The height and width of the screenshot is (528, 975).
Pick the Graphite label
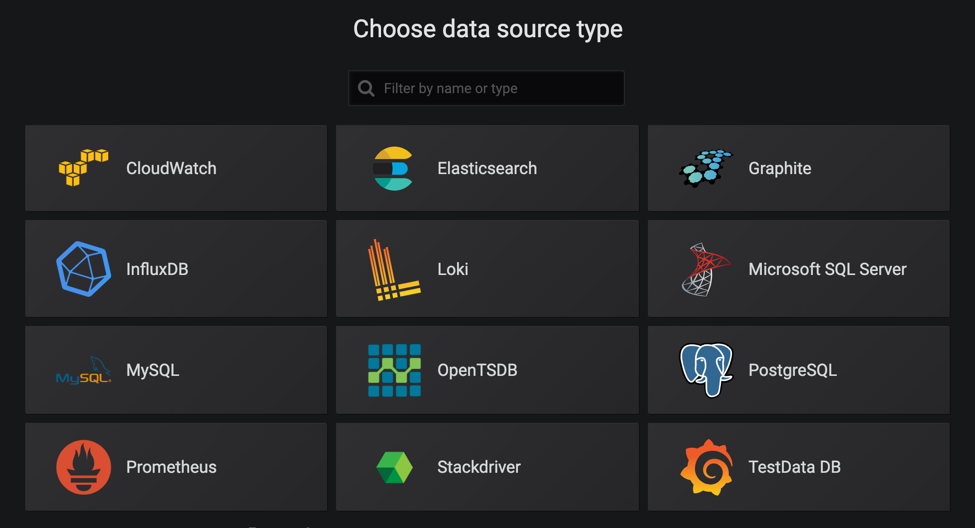[x=780, y=169]
